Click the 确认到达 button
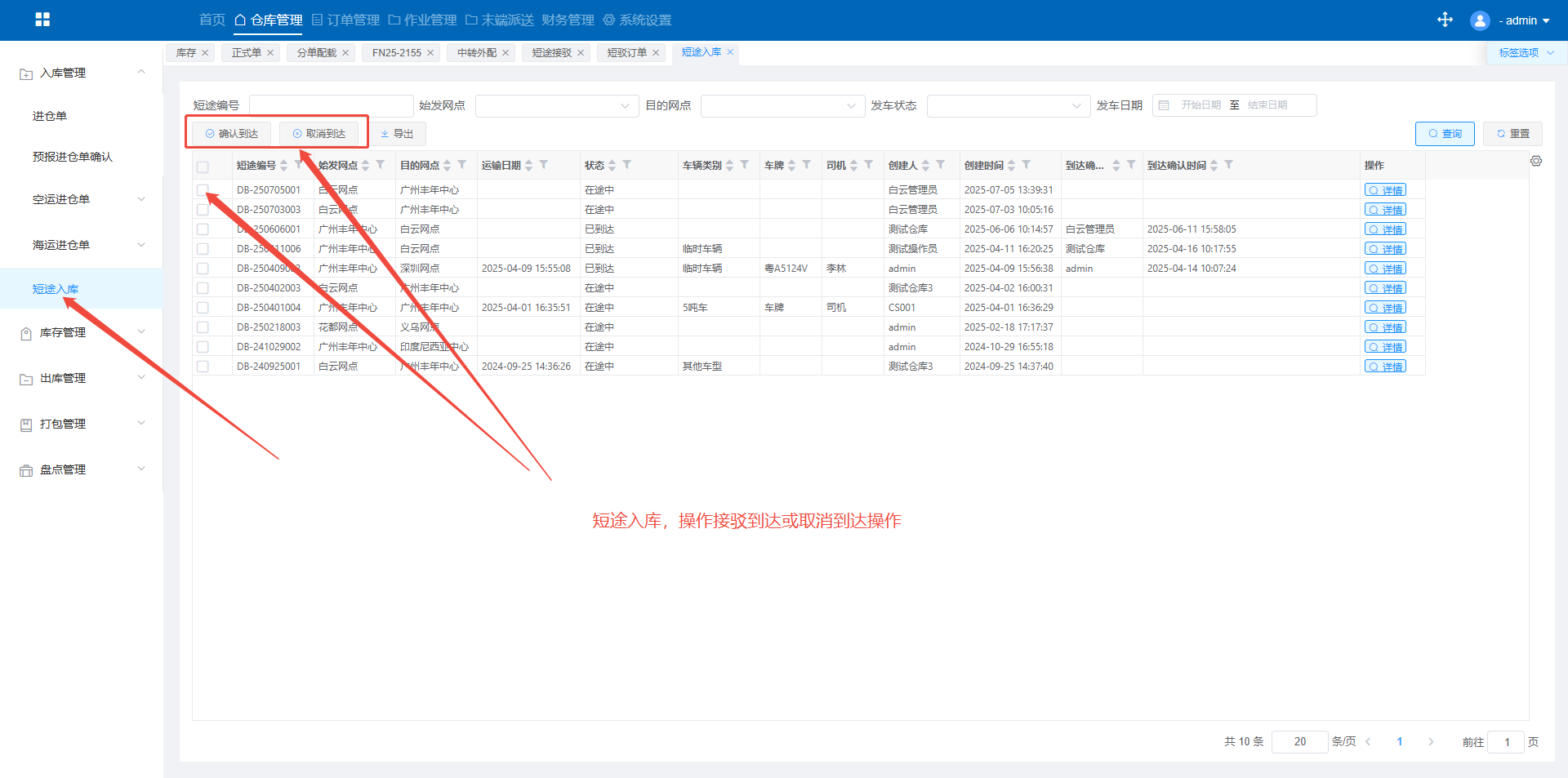Image resolution: width=1568 pixels, height=778 pixels. (x=232, y=134)
